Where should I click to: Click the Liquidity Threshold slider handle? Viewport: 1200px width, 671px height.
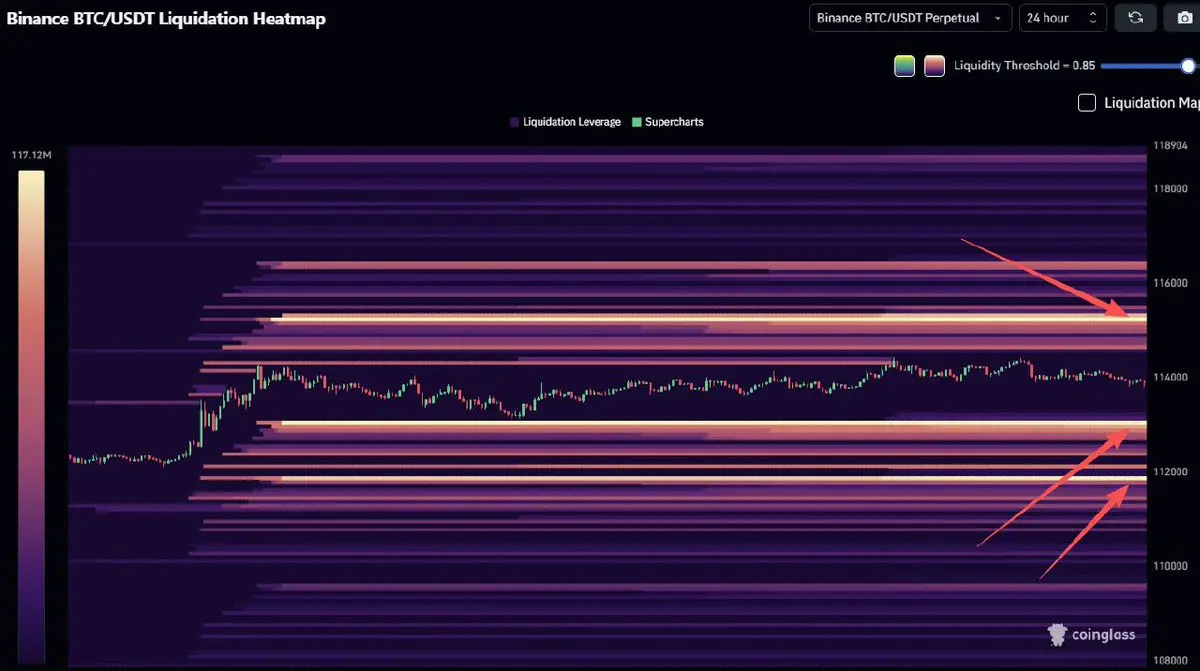pos(1188,66)
